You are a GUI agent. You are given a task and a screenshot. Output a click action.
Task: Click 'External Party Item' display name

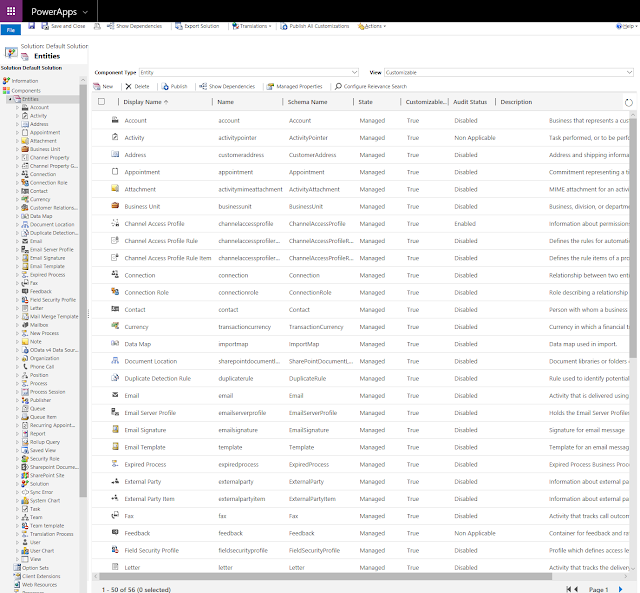pyautogui.click(x=149, y=499)
